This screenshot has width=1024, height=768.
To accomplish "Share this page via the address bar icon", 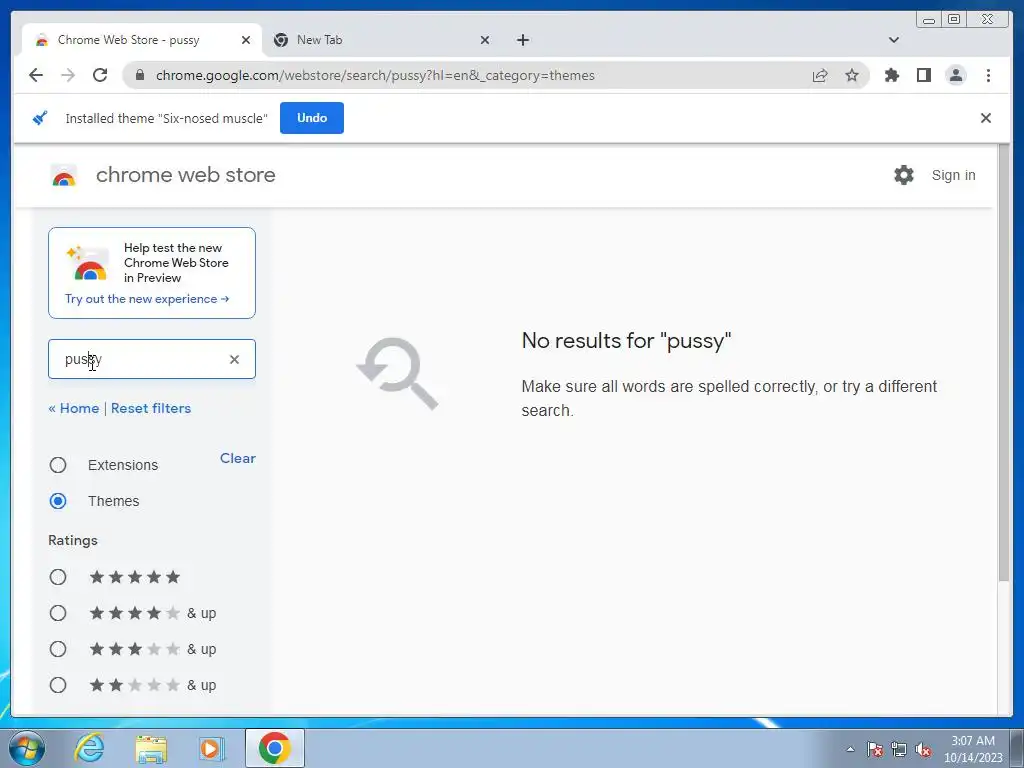I will pos(820,75).
